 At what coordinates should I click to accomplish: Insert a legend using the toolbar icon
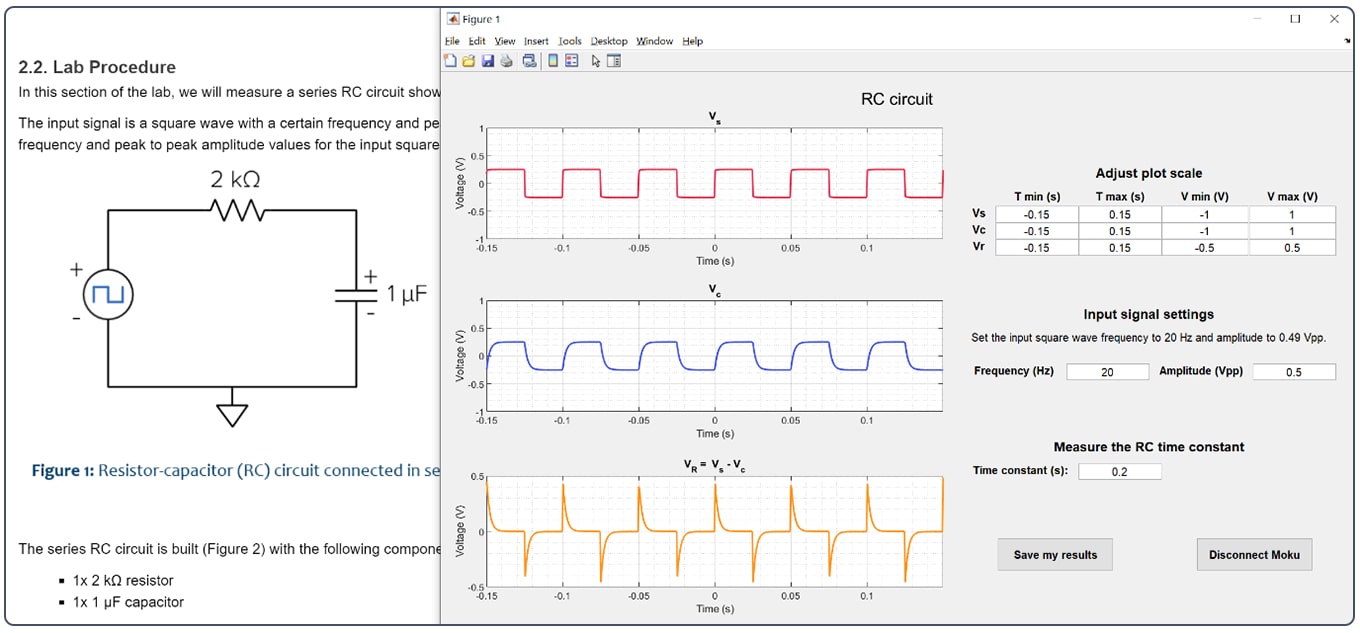(571, 61)
